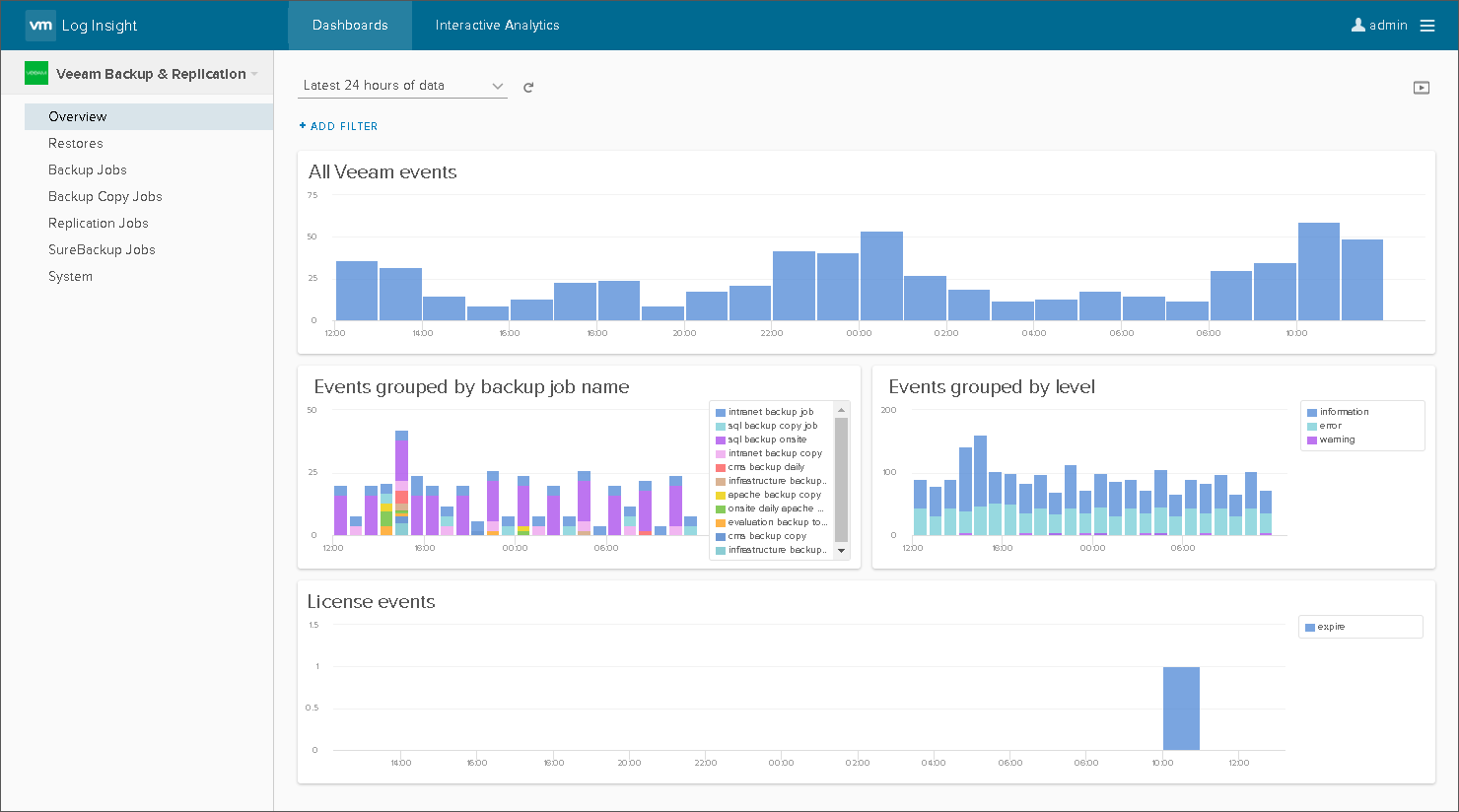Click the admin user icon
This screenshot has height=812, width=1459.
tap(1357, 25)
